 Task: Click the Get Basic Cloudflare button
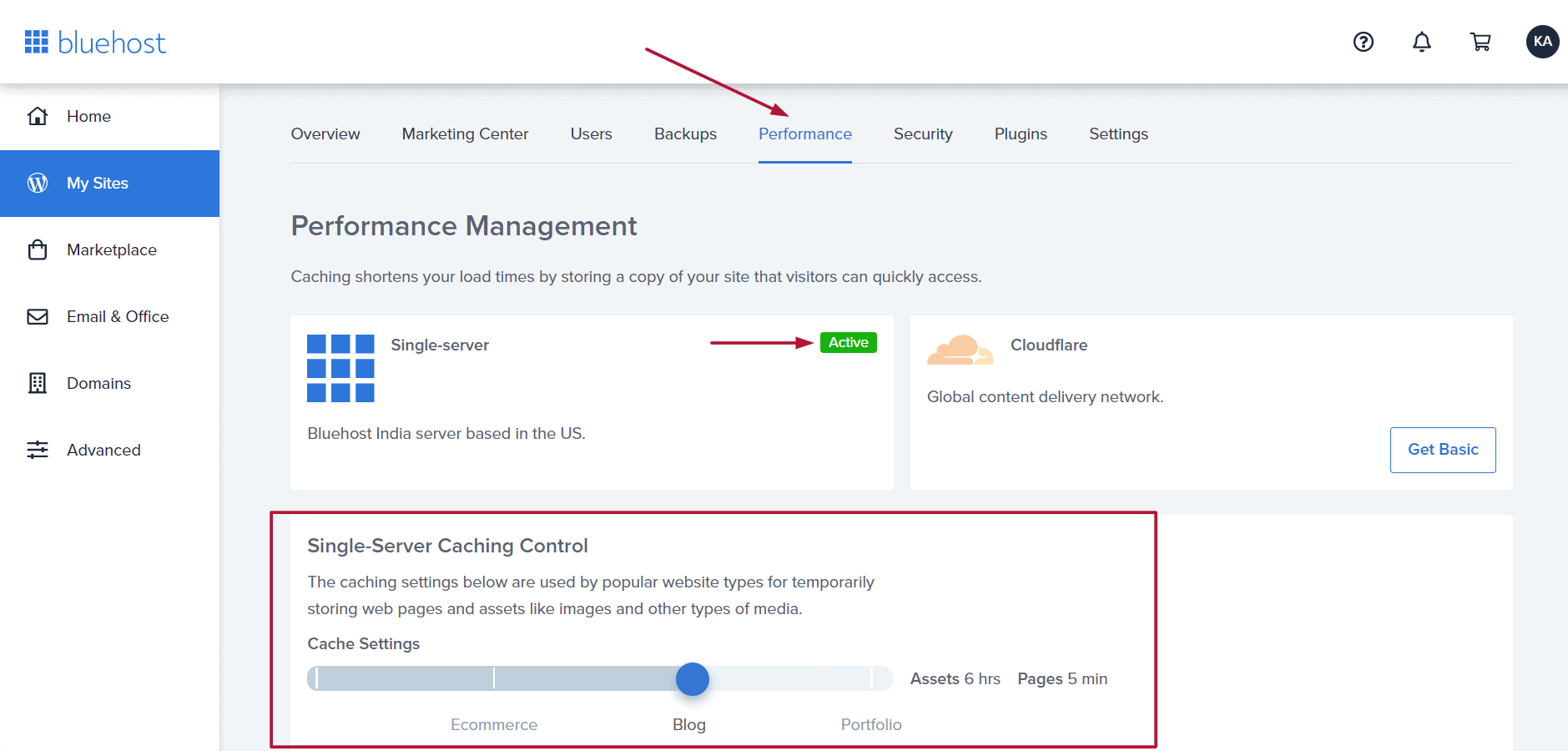pos(1443,450)
